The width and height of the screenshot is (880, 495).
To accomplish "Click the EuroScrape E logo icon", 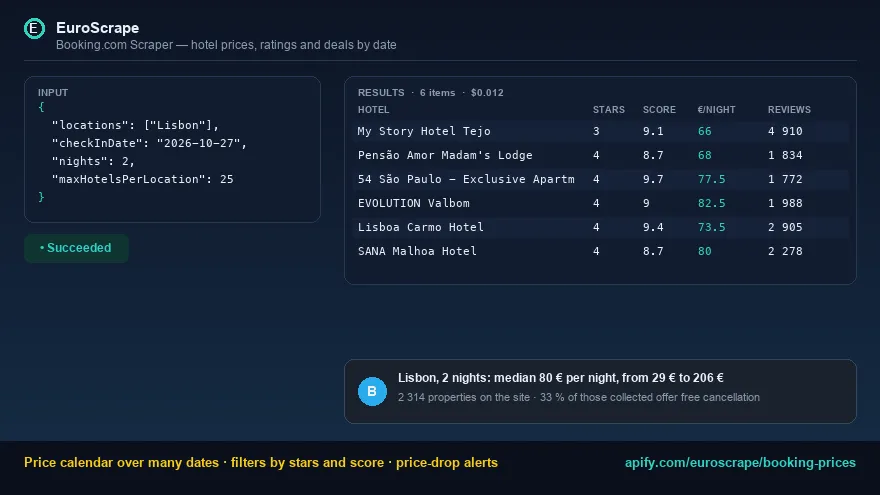I will 34,29.
